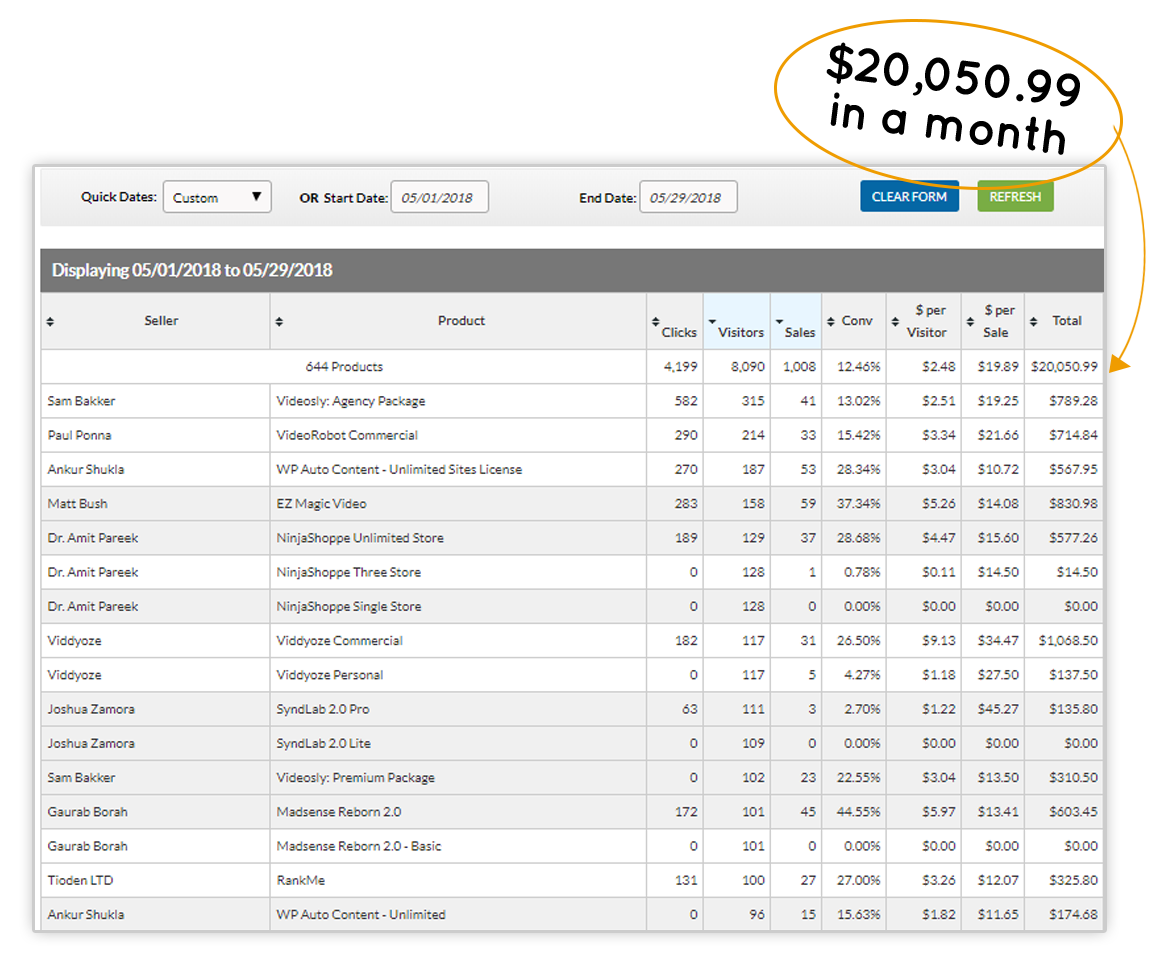Click the End Date input field
The image size is (1153, 963).
pyautogui.click(x=688, y=197)
